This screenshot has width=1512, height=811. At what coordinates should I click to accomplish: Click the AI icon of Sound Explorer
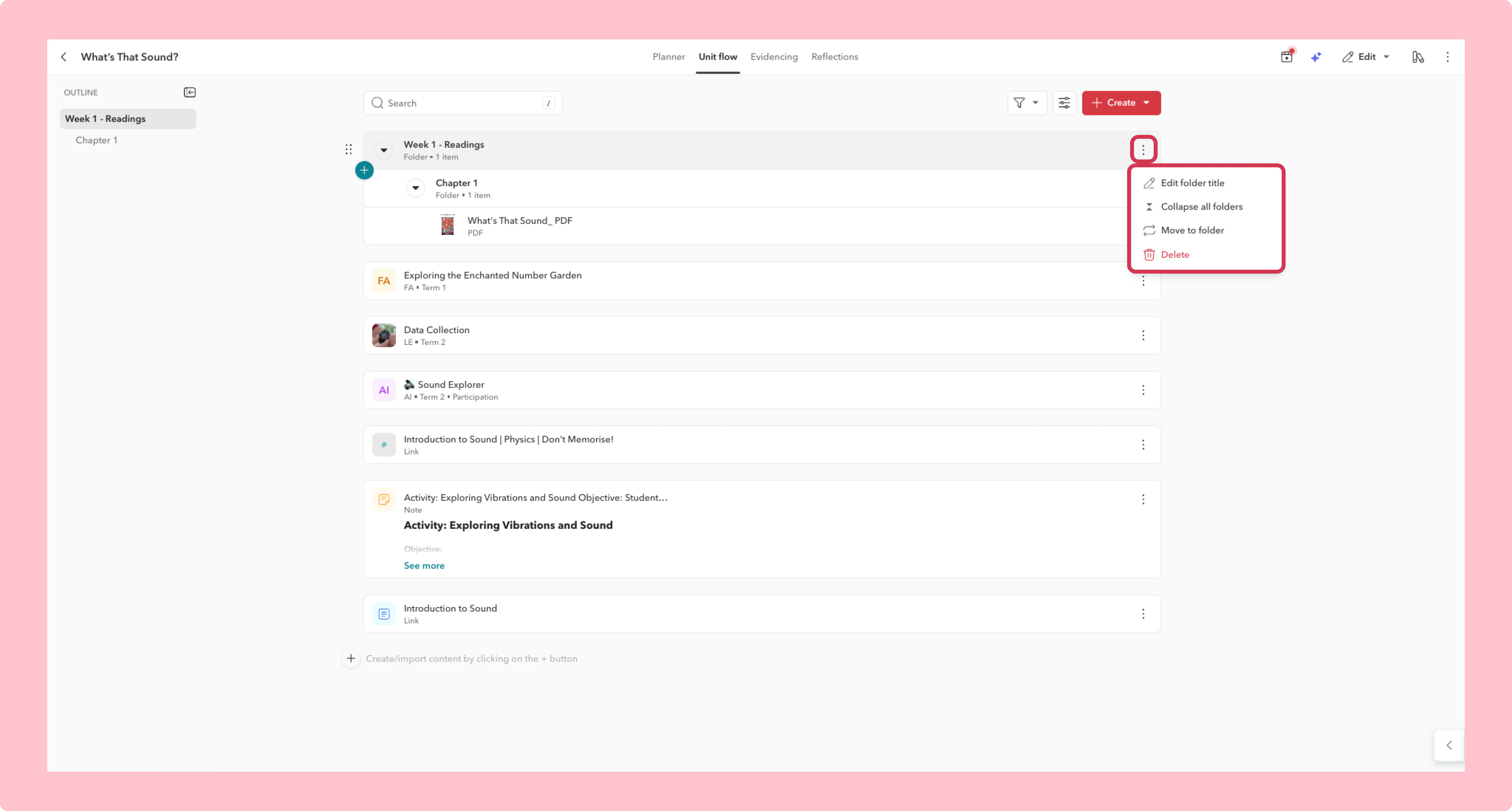pyautogui.click(x=384, y=390)
